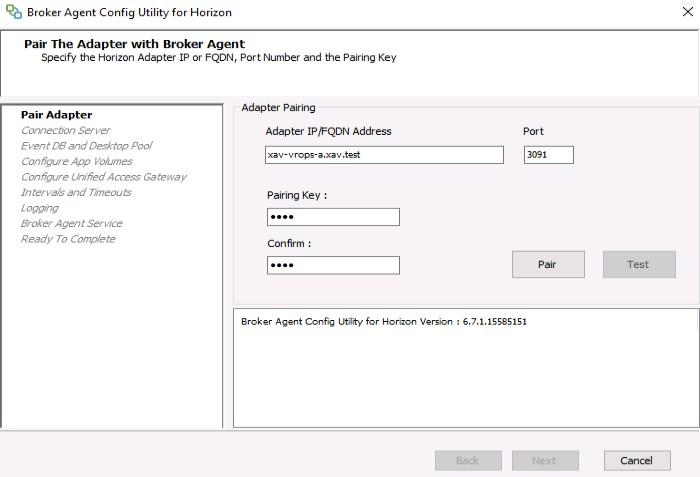Click the Pairing Key password field
The image size is (700, 477).
pyautogui.click(x=333, y=217)
